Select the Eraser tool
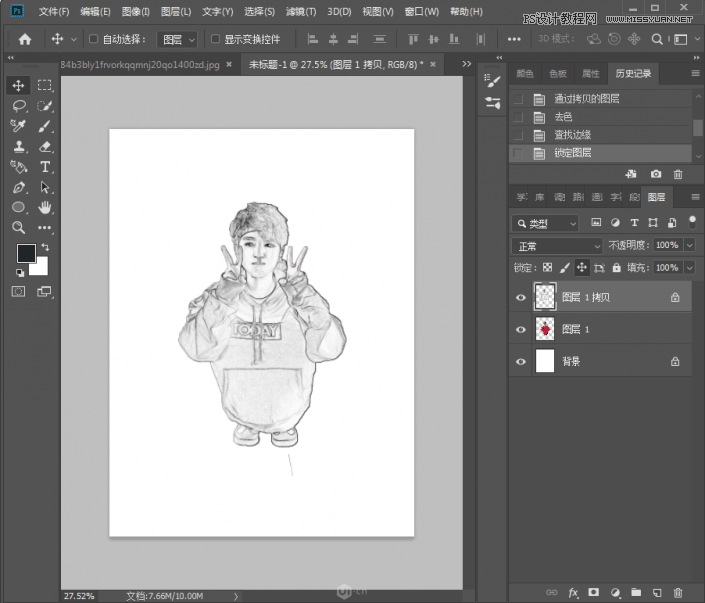 pos(44,147)
